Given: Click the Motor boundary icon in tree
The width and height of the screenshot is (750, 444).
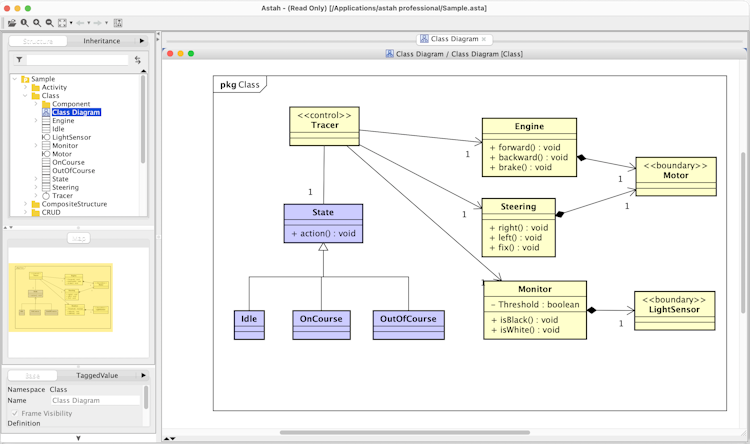Looking at the screenshot, I should (x=46, y=154).
